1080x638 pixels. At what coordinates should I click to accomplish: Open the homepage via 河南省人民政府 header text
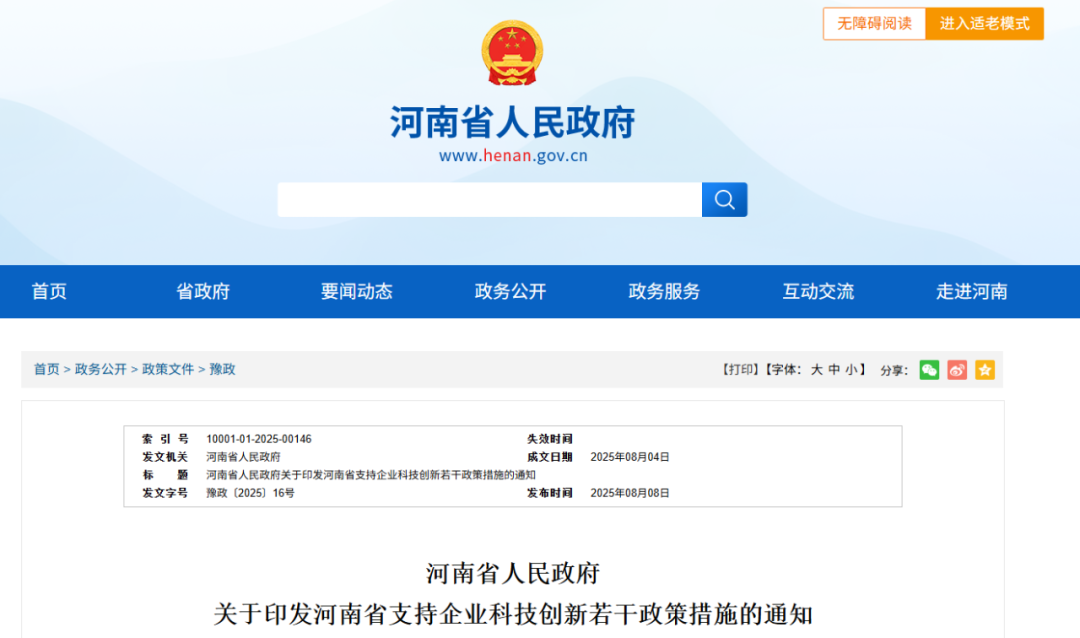tap(512, 120)
